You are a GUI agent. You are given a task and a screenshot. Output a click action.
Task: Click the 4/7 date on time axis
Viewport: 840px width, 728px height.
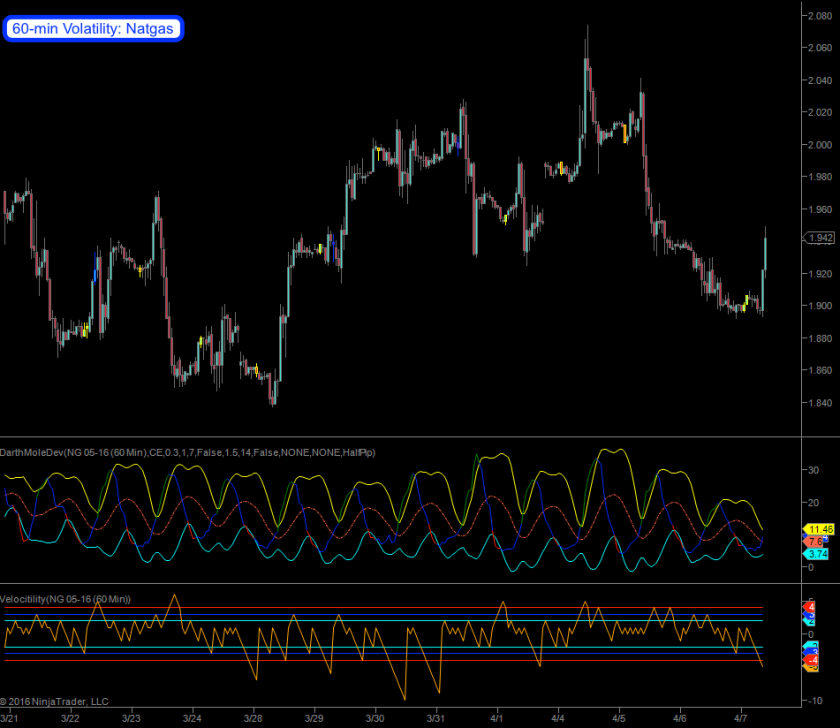[741, 718]
